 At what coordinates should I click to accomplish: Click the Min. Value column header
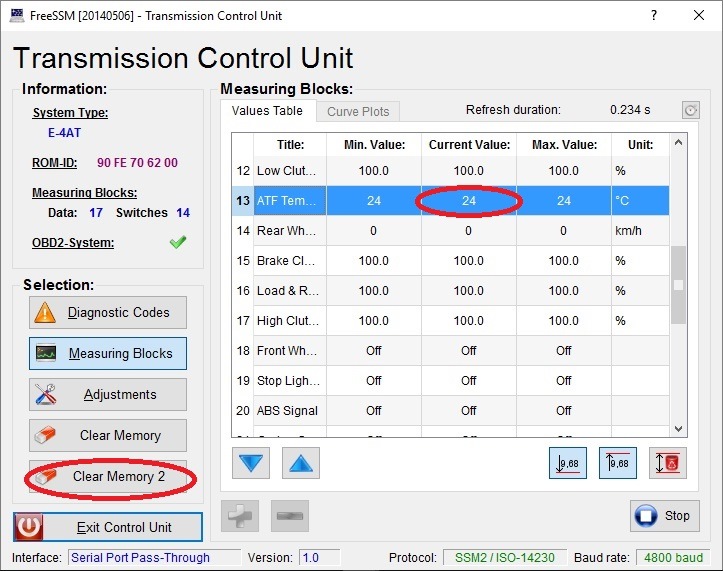coord(374,145)
